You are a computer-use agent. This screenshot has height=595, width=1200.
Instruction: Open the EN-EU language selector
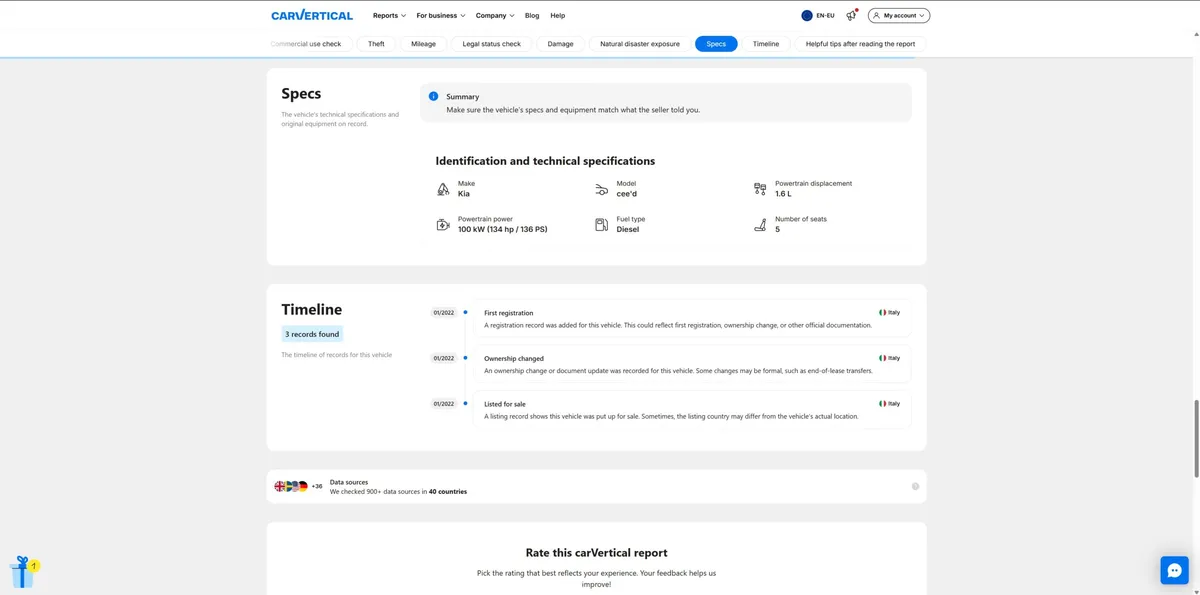(818, 16)
